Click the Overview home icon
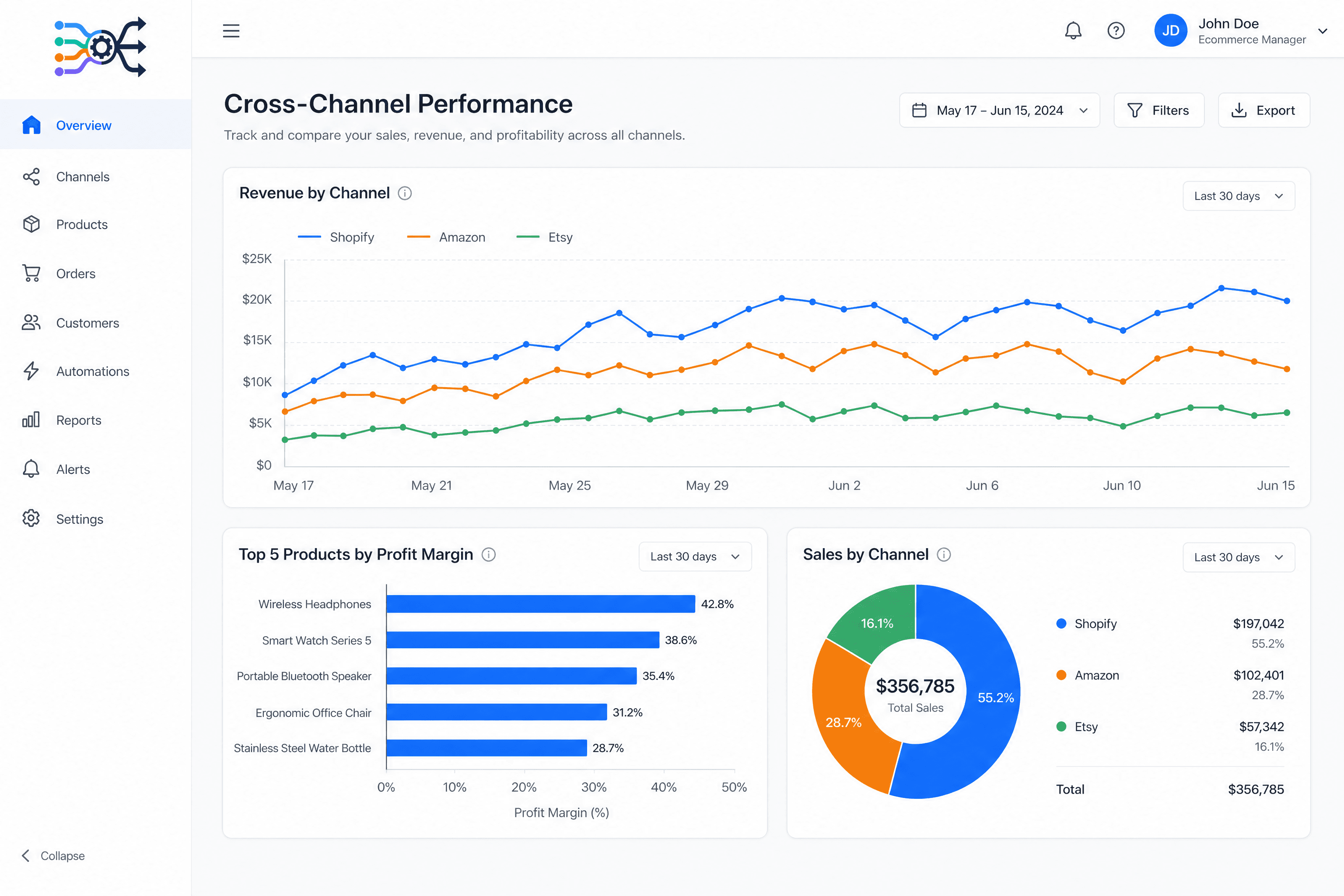The height and width of the screenshot is (896, 1344). pyautogui.click(x=31, y=125)
